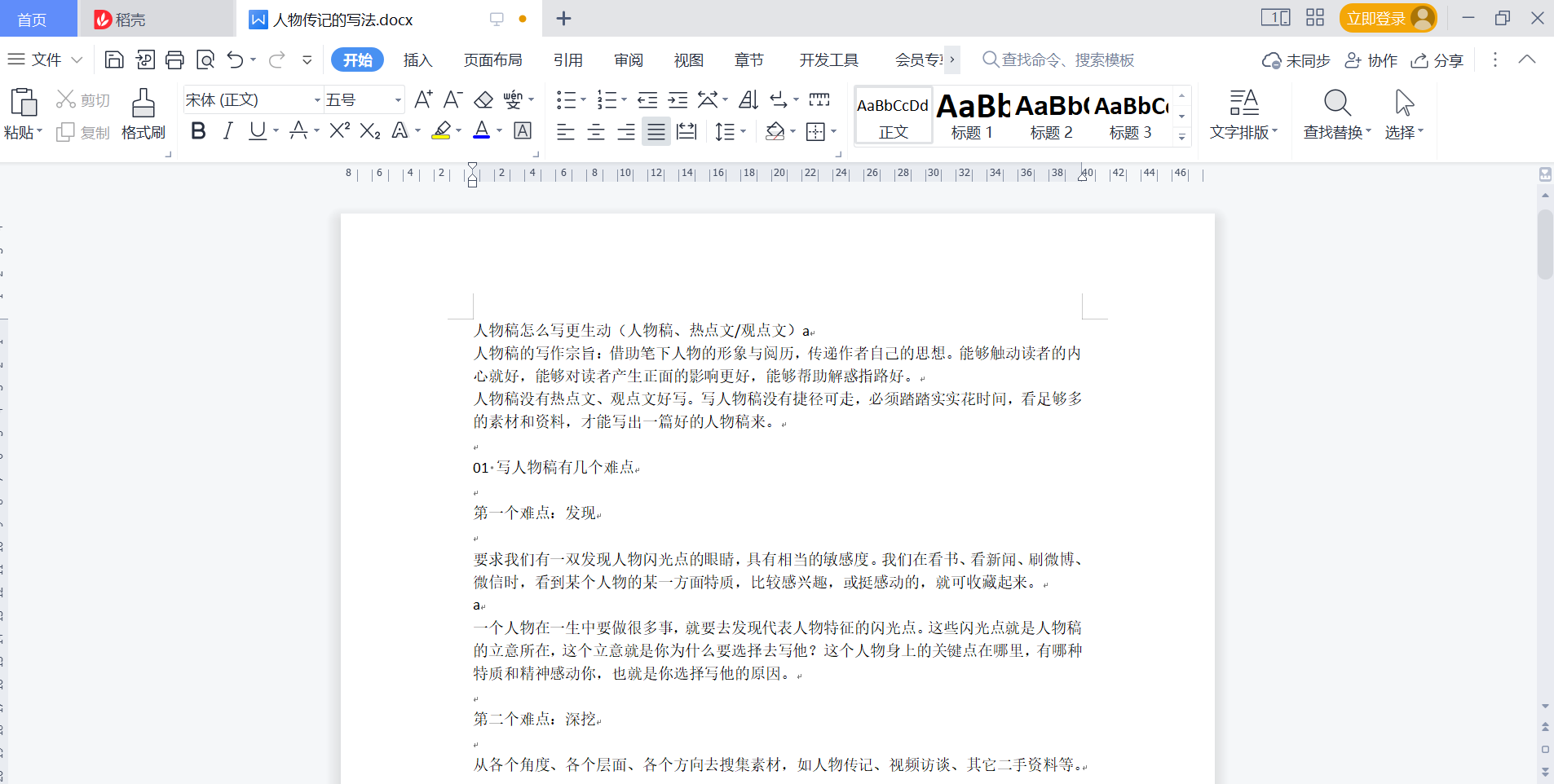Click the Paste clipboard icon
The width and height of the screenshot is (1554, 784).
pos(24,104)
